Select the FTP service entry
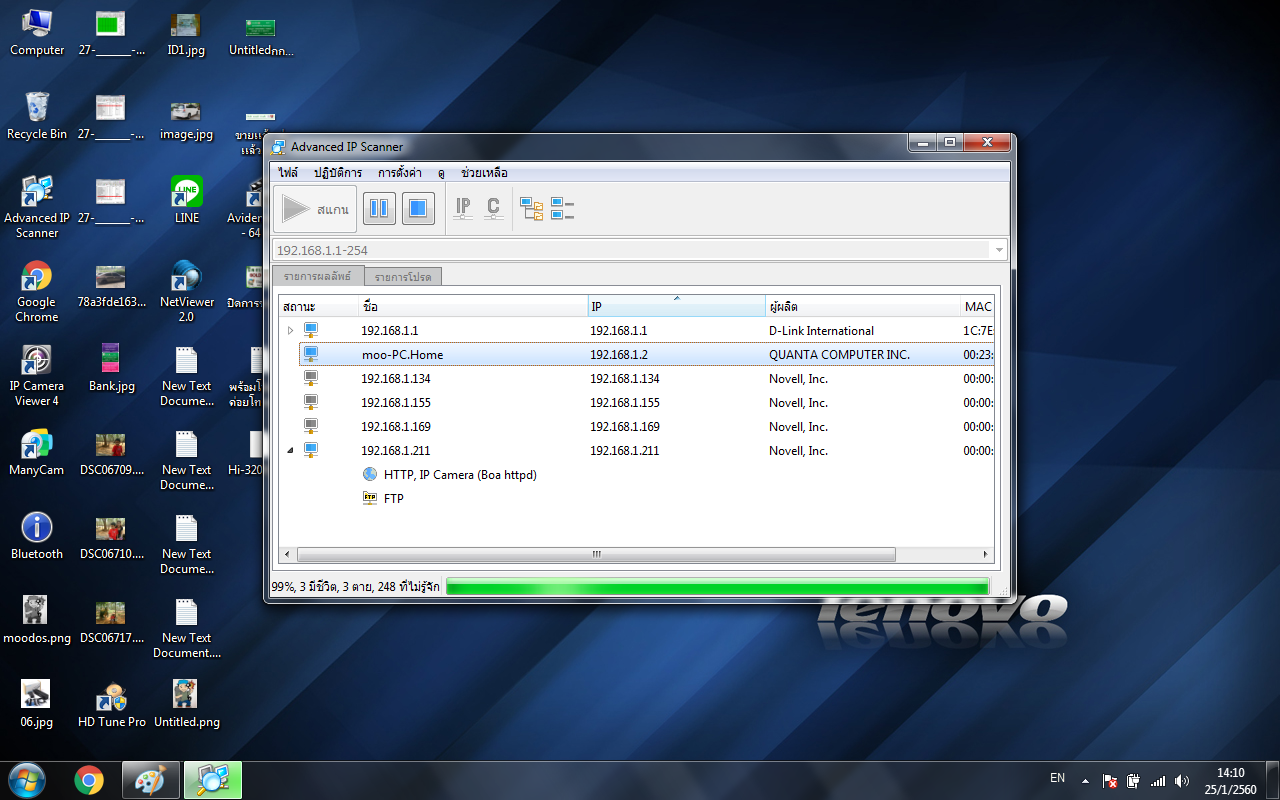1280x800 pixels. tap(394, 498)
